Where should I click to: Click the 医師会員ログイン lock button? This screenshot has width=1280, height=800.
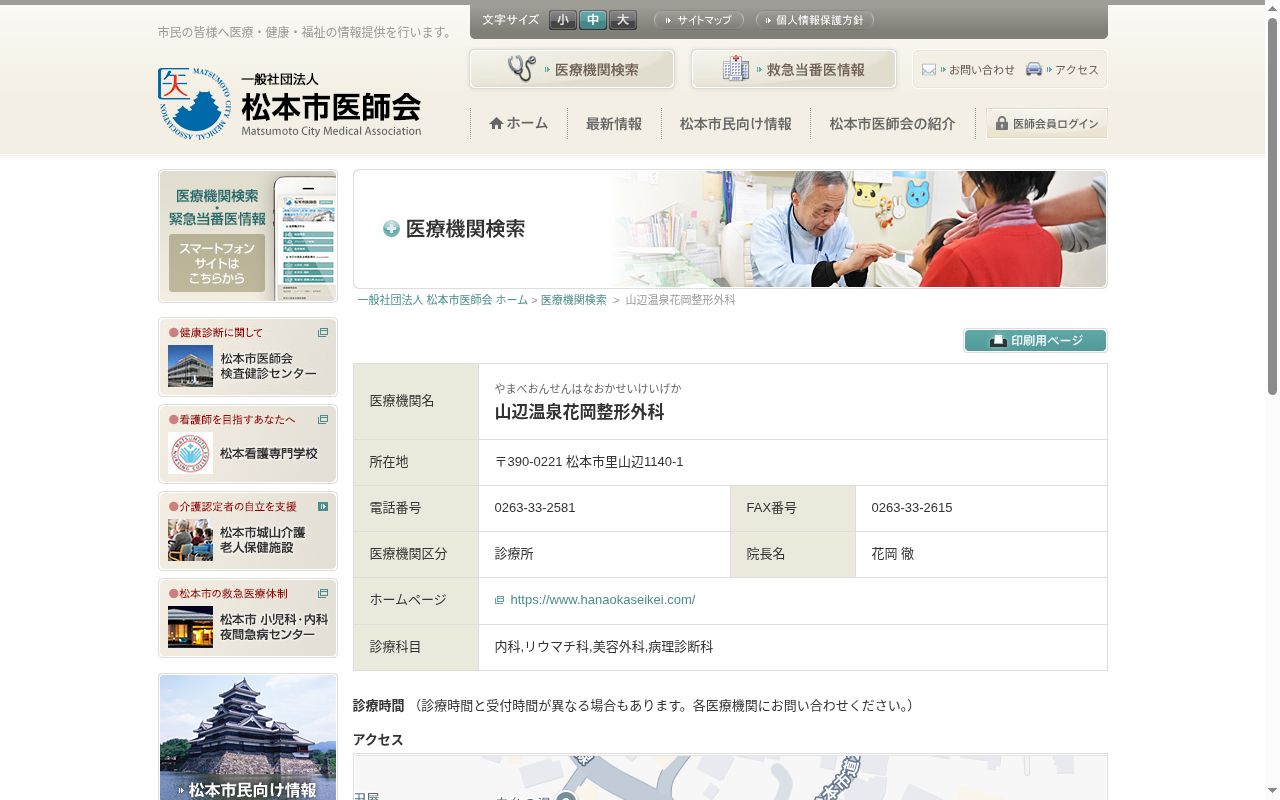pyautogui.click(x=1046, y=124)
